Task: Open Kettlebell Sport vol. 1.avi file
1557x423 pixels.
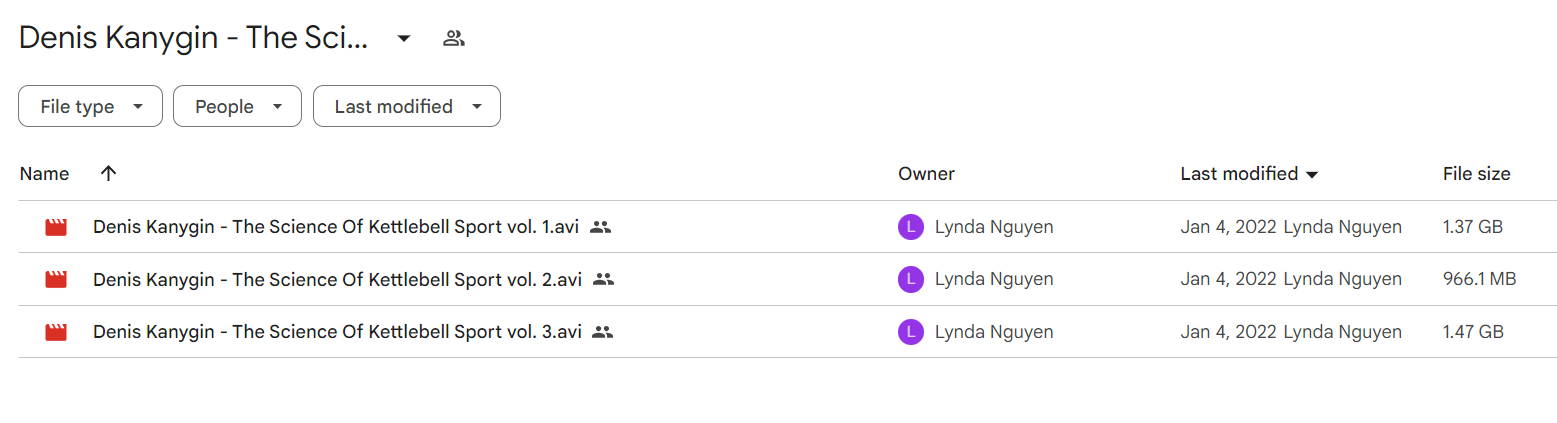Action: (337, 227)
